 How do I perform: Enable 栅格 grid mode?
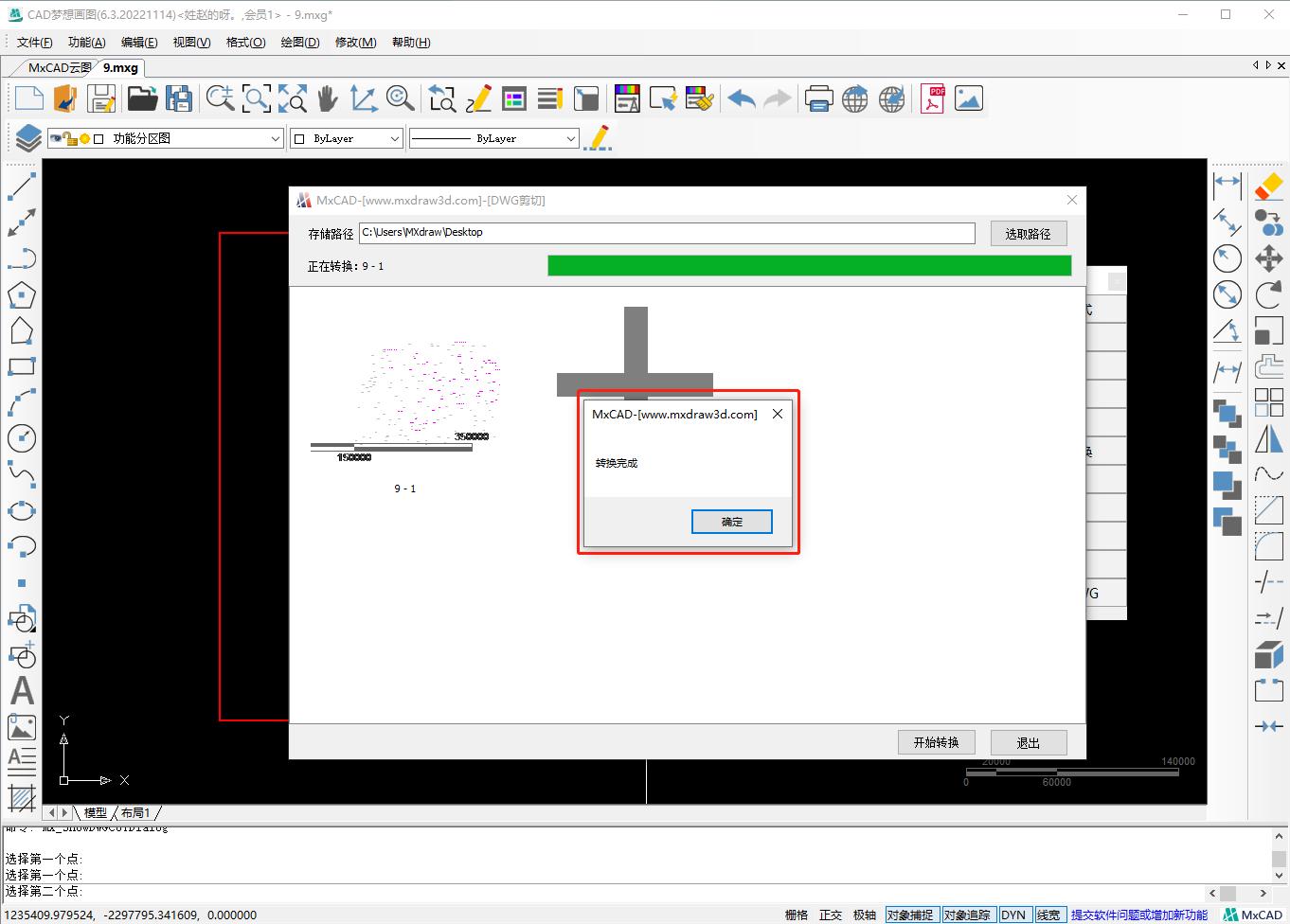pyautogui.click(x=797, y=915)
